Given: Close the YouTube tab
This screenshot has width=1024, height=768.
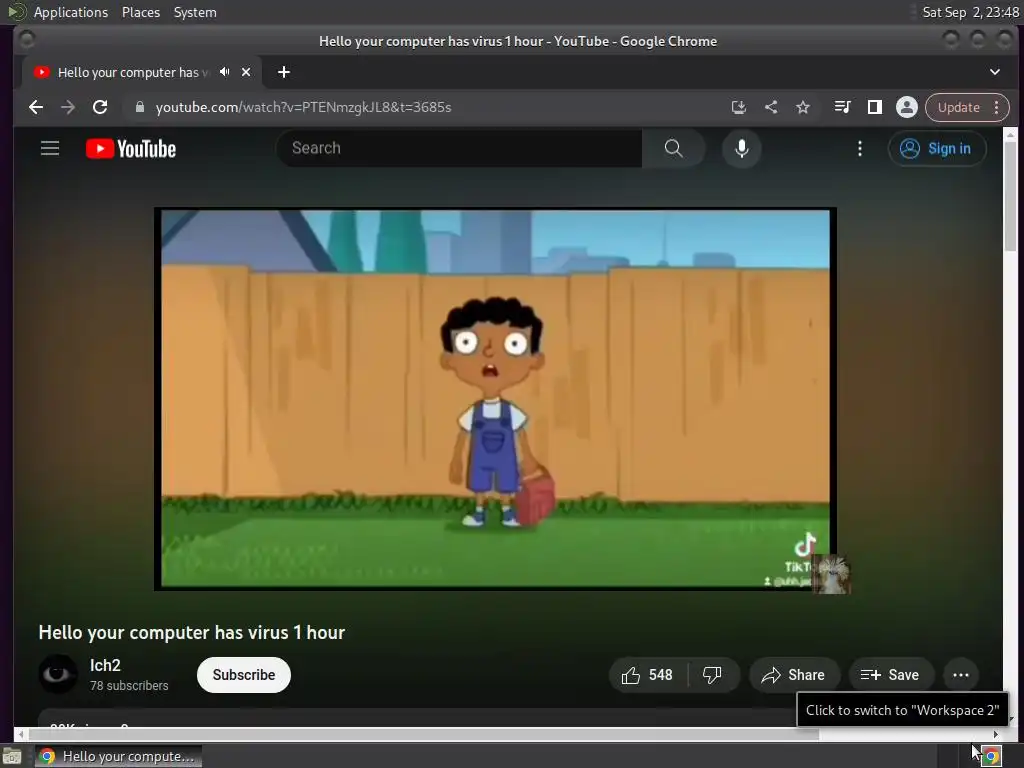Looking at the screenshot, I should [x=246, y=72].
